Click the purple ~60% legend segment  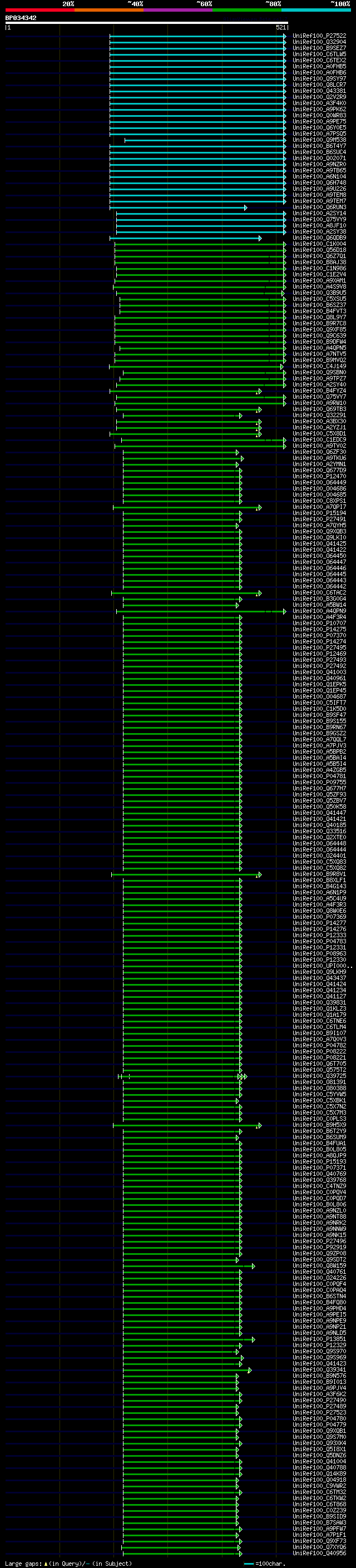pos(177,10)
